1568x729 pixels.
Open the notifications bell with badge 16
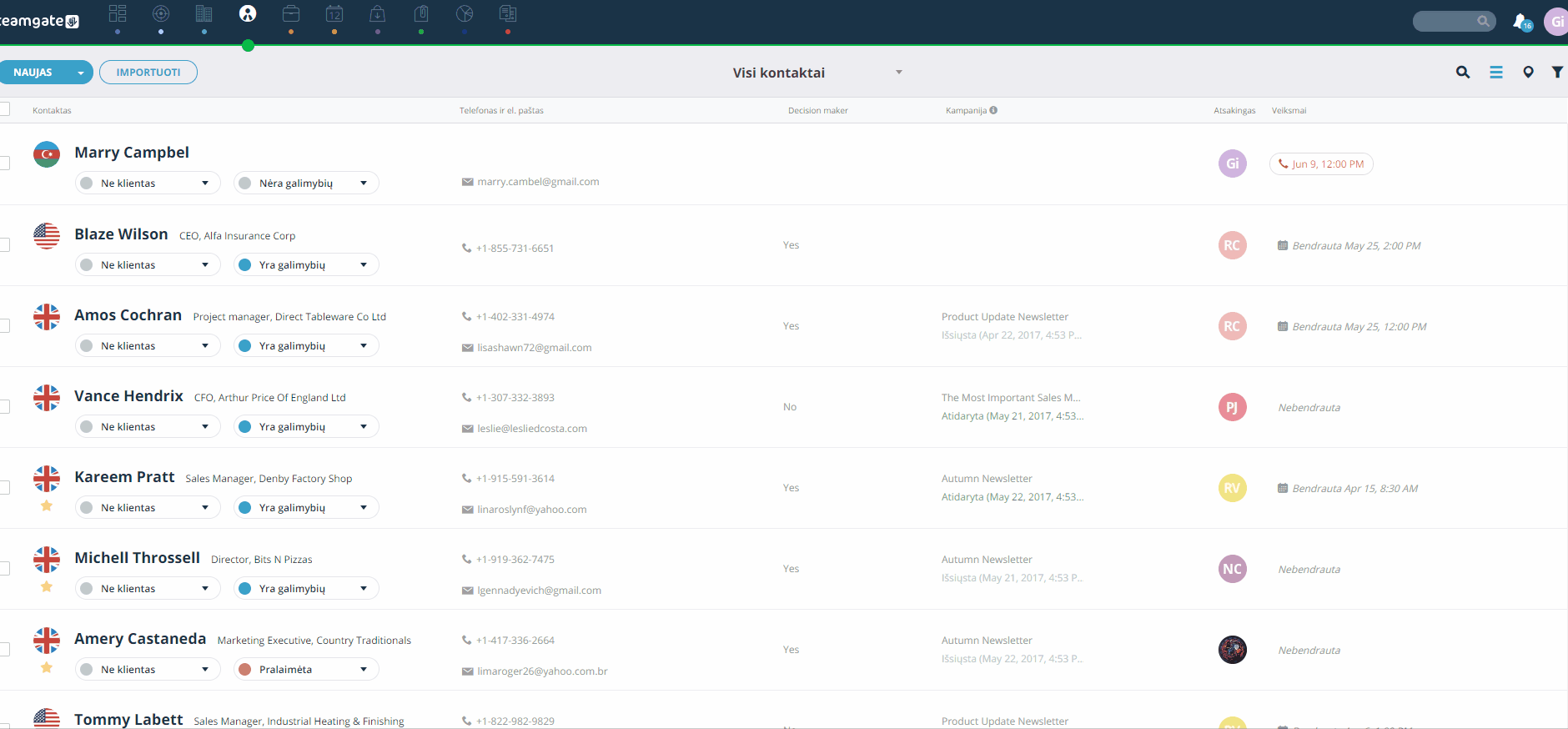(x=1522, y=22)
